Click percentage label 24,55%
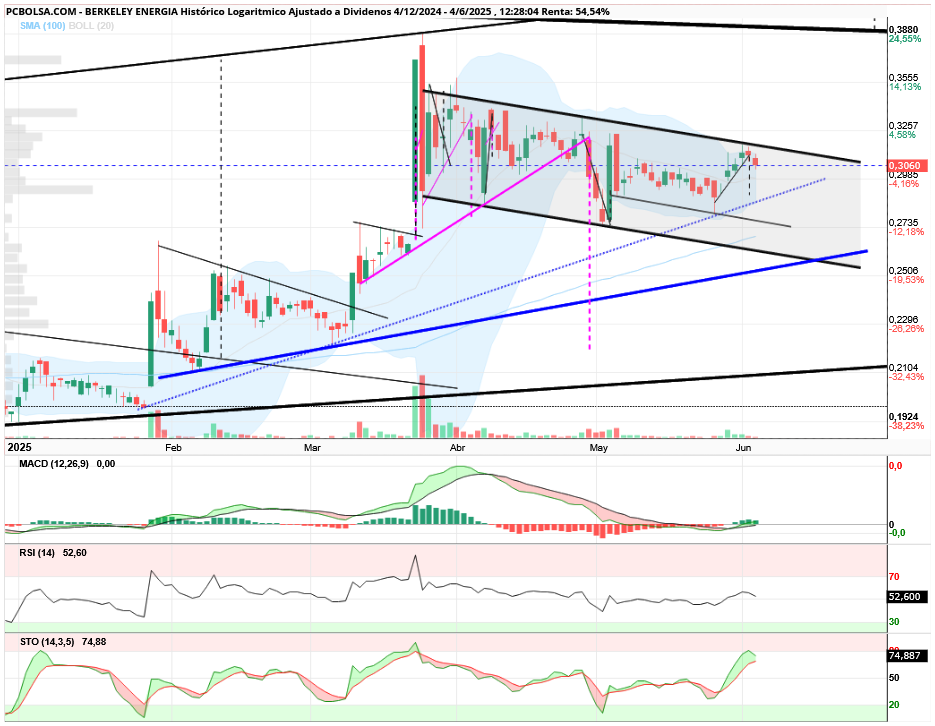The height and width of the screenshot is (726, 935). [905, 39]
